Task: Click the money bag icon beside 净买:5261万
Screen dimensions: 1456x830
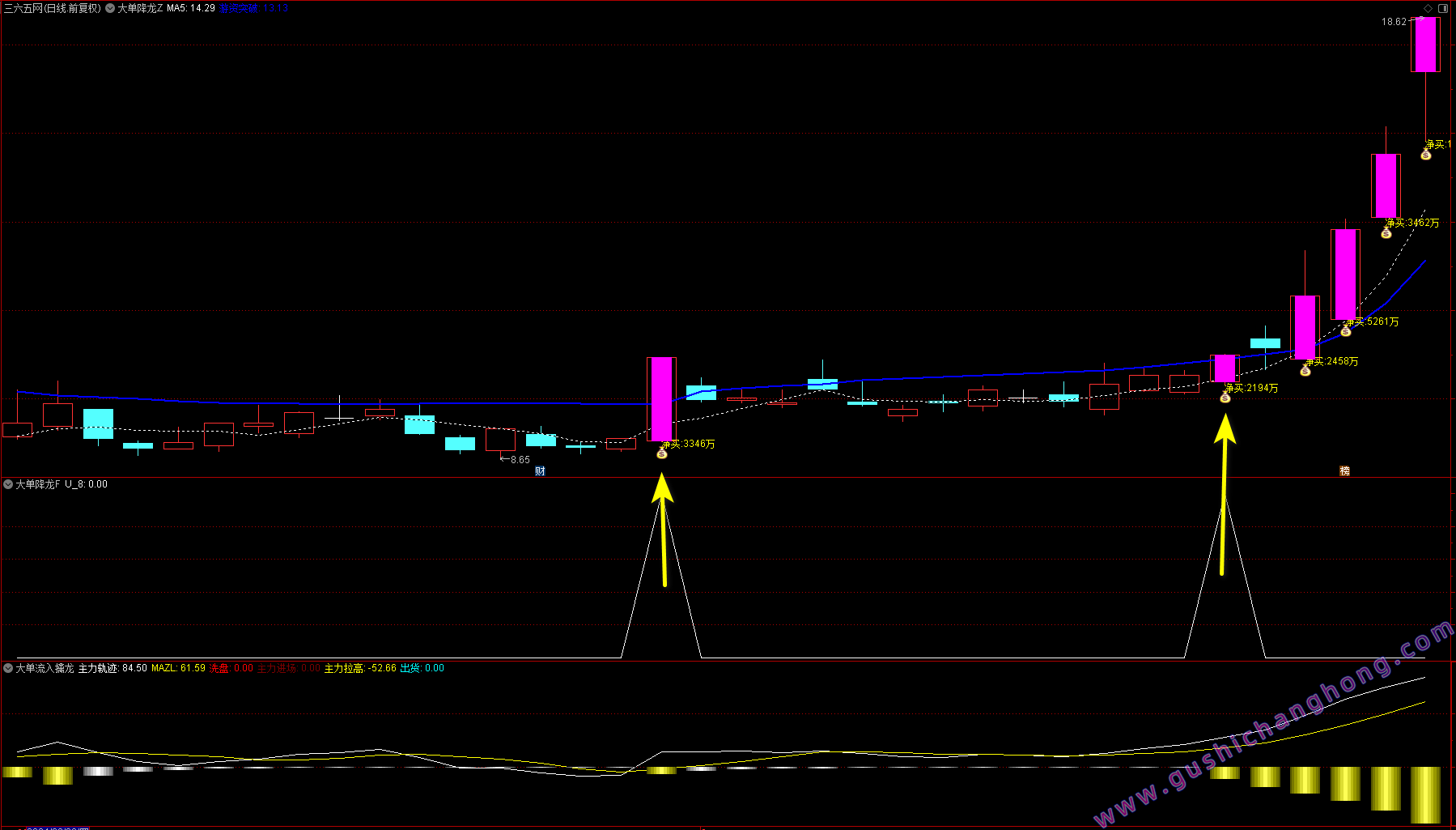Action: tap(1346, 331)
